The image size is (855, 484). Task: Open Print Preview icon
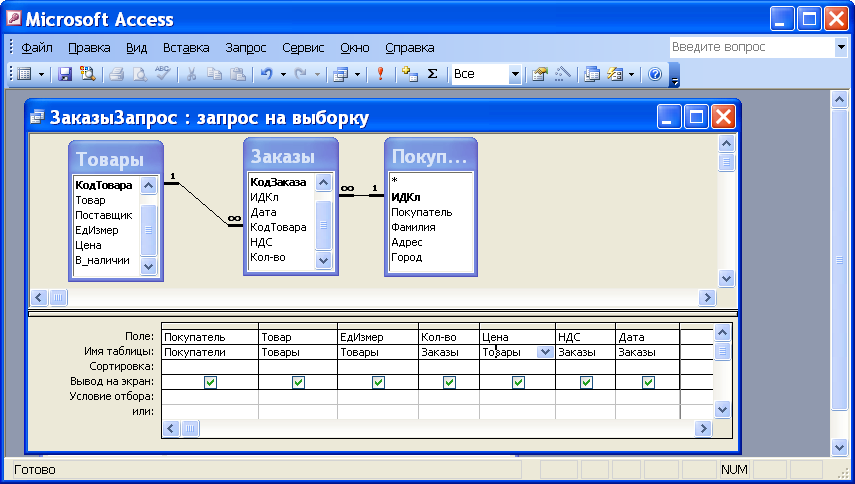(x=140, y=74)
